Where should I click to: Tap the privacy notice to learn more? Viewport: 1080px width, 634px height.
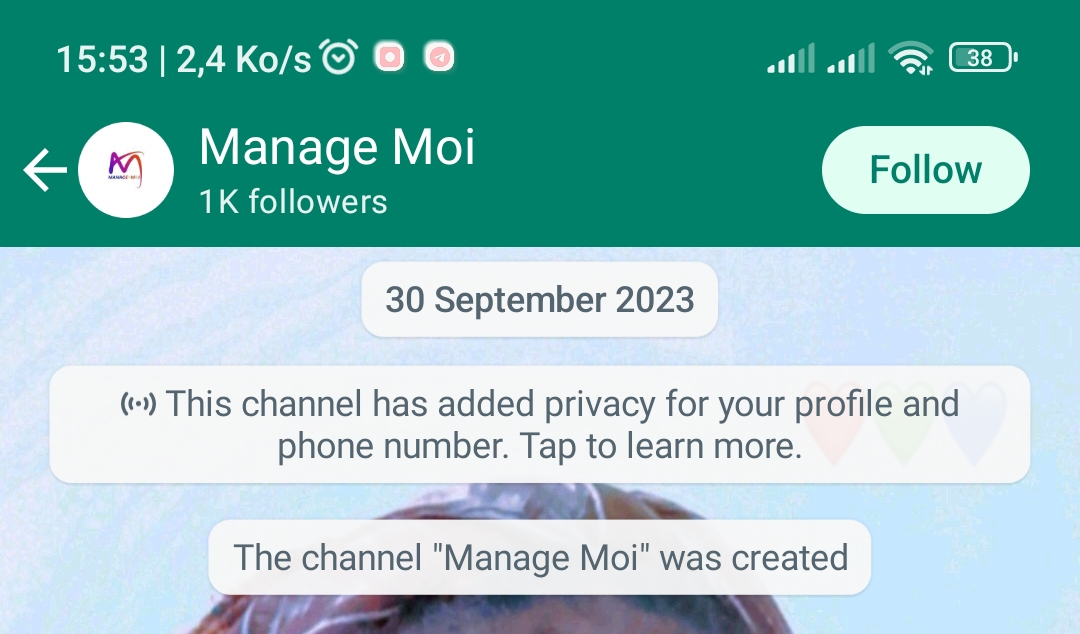tap(539, 425)
